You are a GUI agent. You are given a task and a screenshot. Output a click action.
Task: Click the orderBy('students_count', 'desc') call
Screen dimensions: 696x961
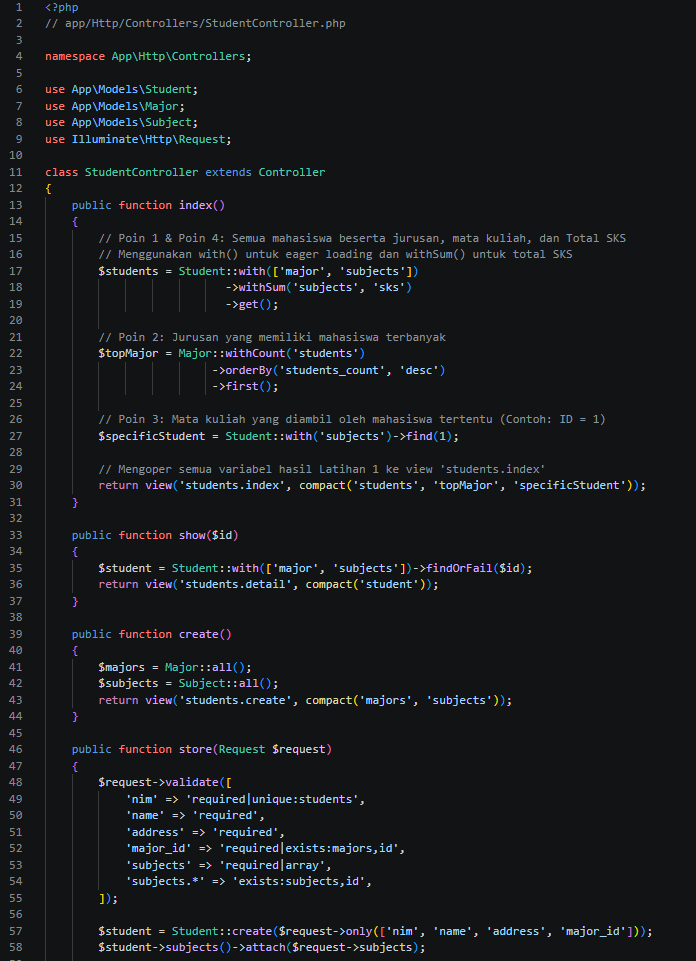[328, 370]
